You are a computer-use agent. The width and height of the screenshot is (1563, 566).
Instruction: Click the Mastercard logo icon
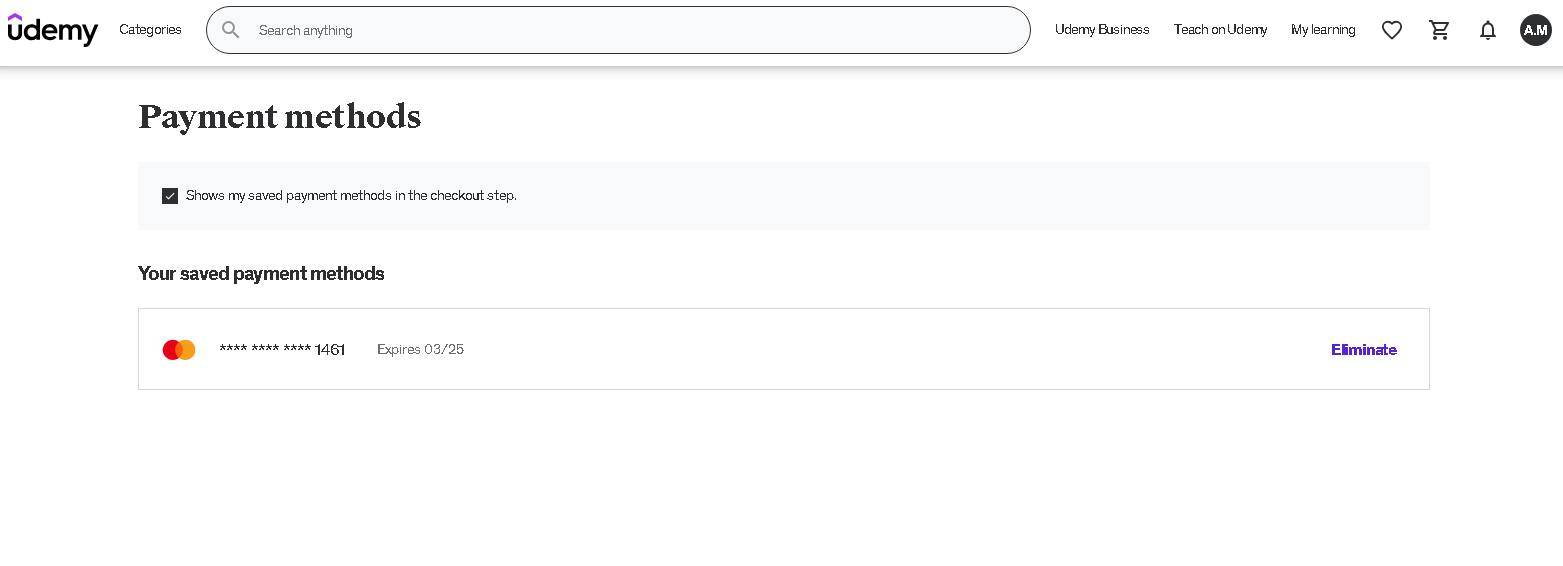179,350
